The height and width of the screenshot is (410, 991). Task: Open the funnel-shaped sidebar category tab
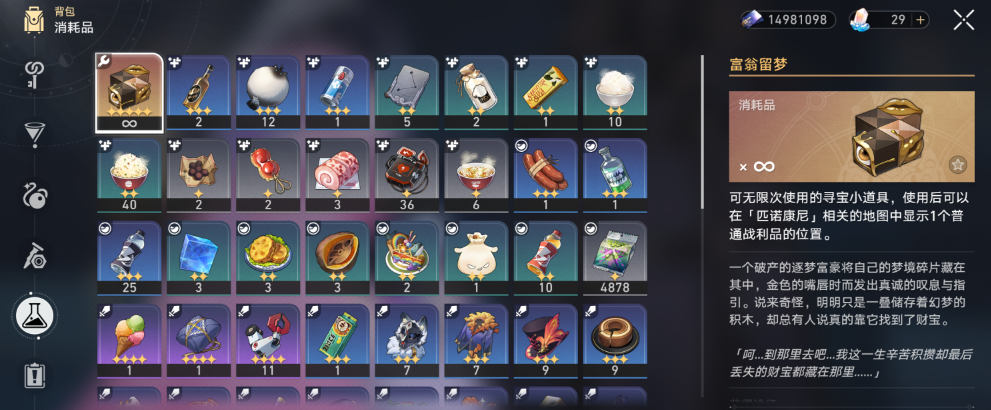pos(33,133)
